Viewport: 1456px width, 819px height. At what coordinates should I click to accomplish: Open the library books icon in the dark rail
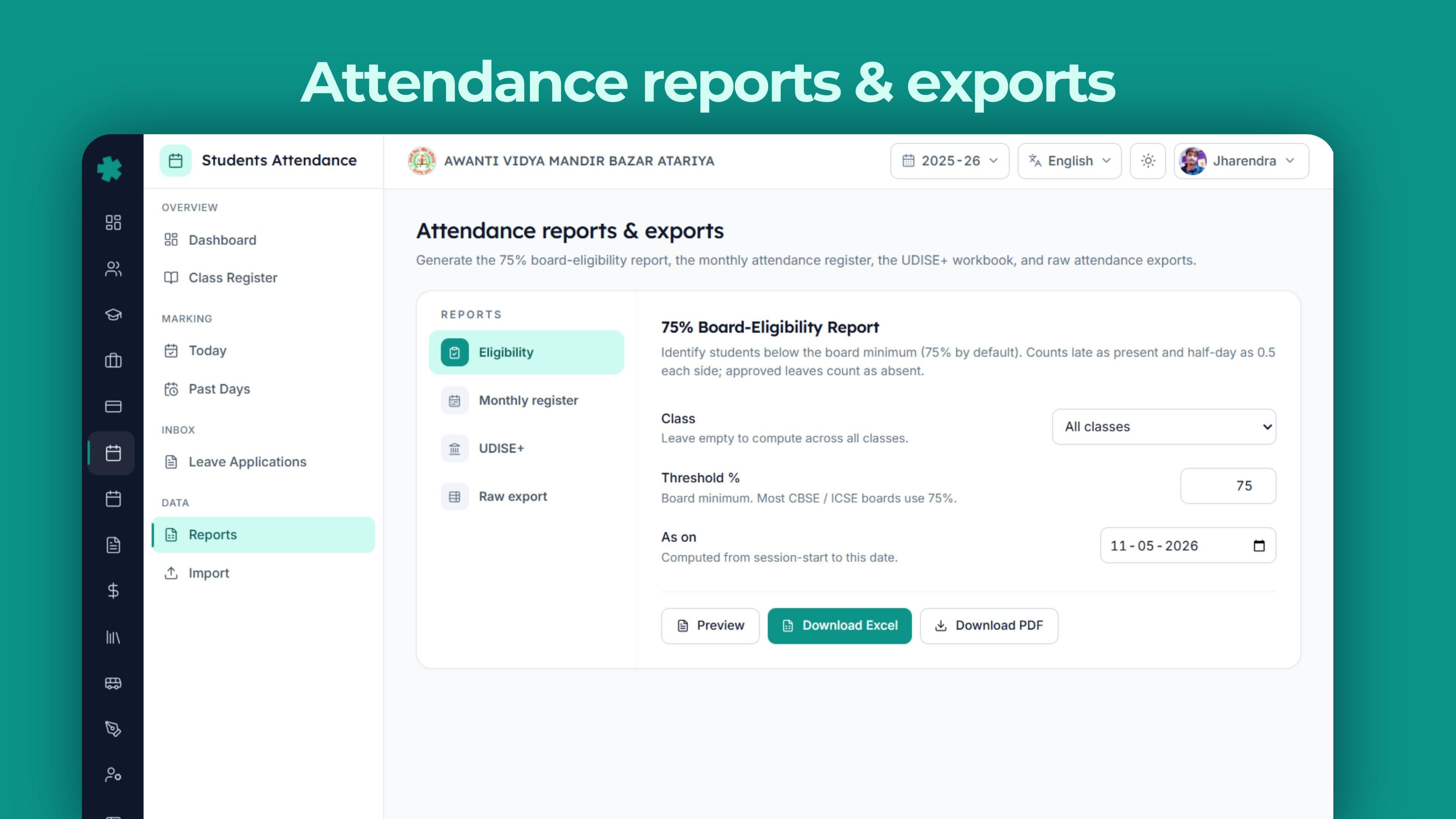[x=113, y=637]
